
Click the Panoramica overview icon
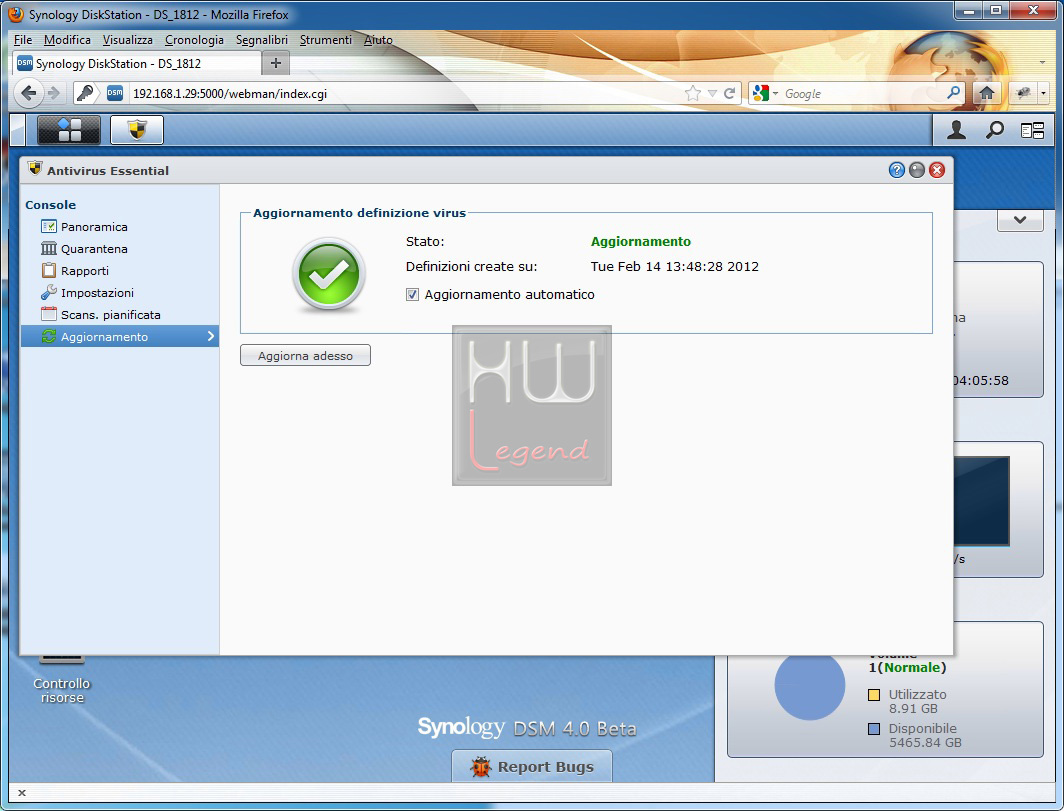[x=49, y=226]
